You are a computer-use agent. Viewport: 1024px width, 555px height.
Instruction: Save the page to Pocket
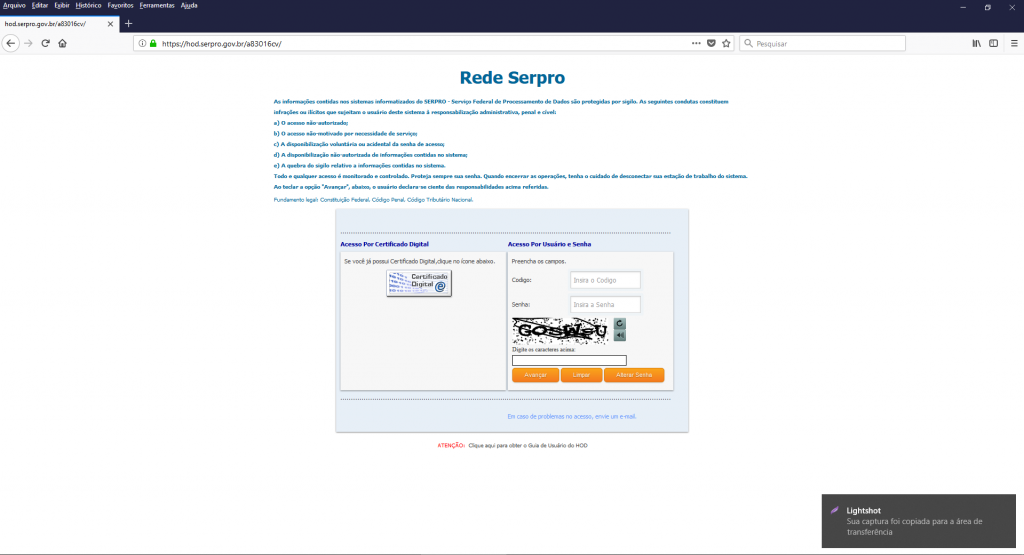pyautogui.click(x=711, y=44)
